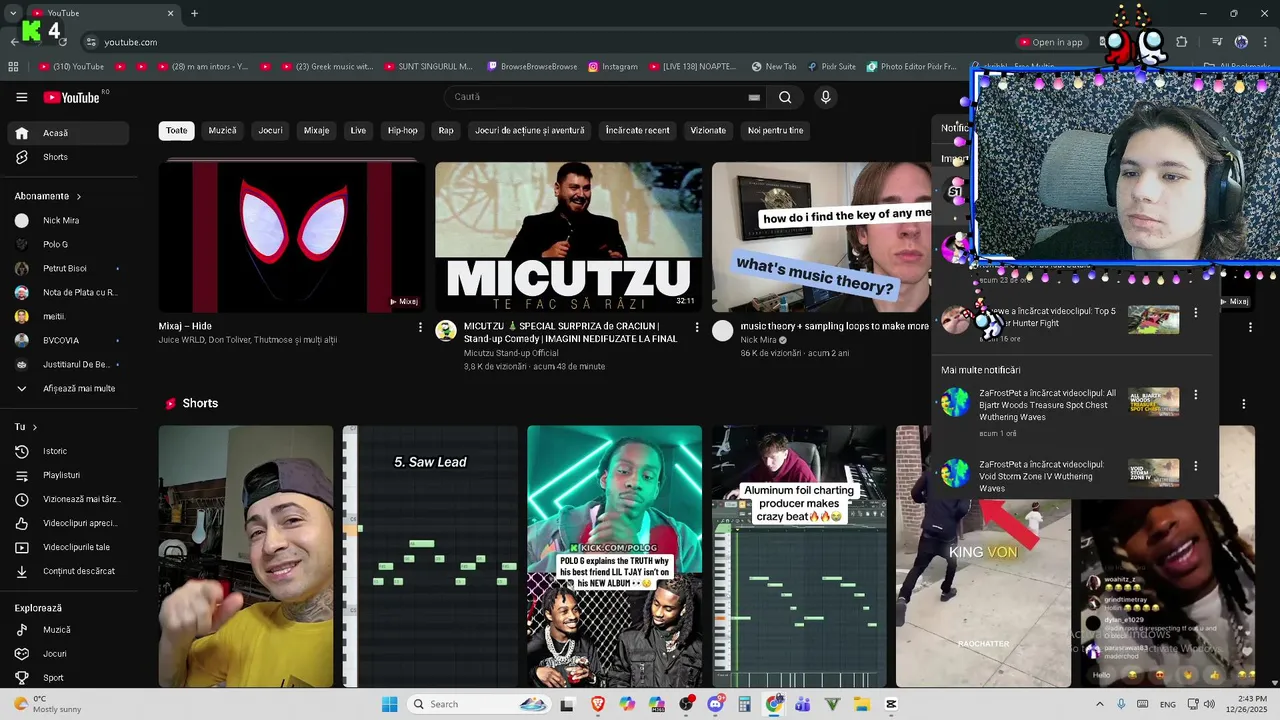Open options for Void Storm Zone notification
This screenshot has width=1280, height=720.
(x=1195, y=466)
